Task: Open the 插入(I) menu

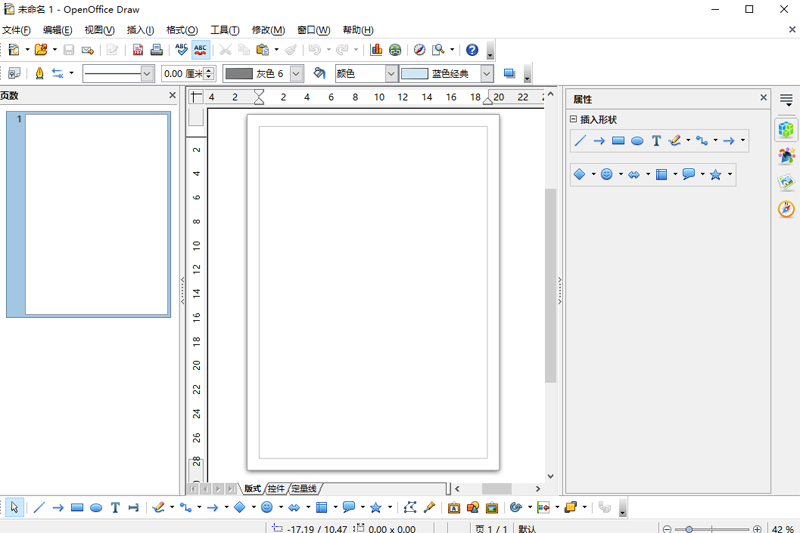Action: pos(140,30)
